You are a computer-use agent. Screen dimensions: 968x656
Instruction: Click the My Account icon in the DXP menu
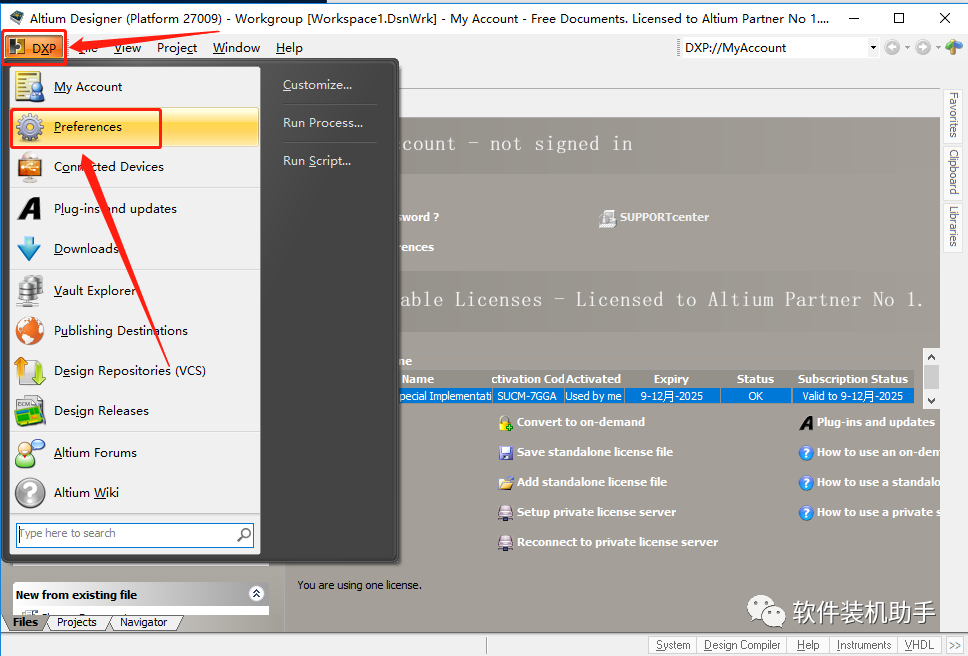29,86
